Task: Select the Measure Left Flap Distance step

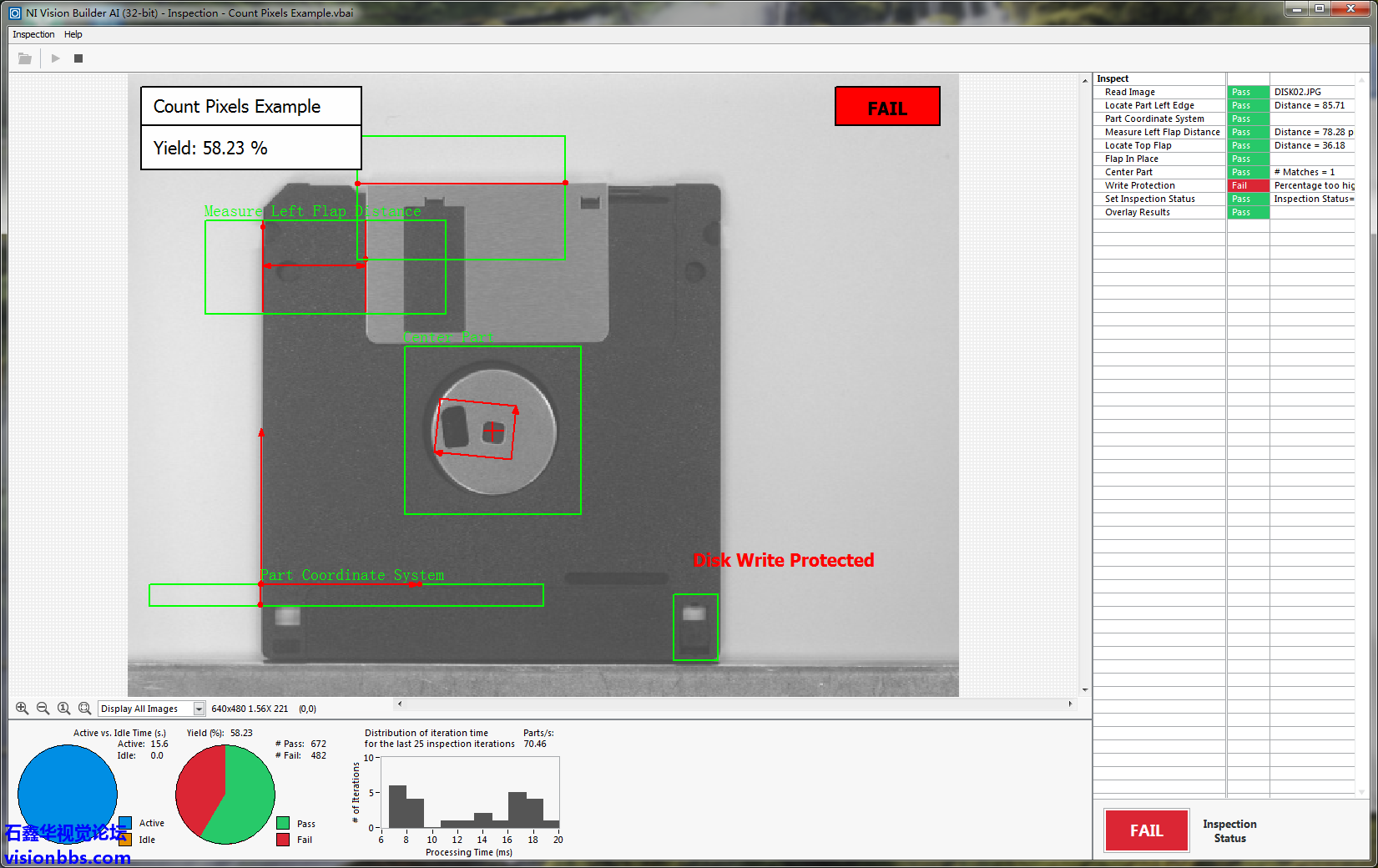Action: 1162,132
